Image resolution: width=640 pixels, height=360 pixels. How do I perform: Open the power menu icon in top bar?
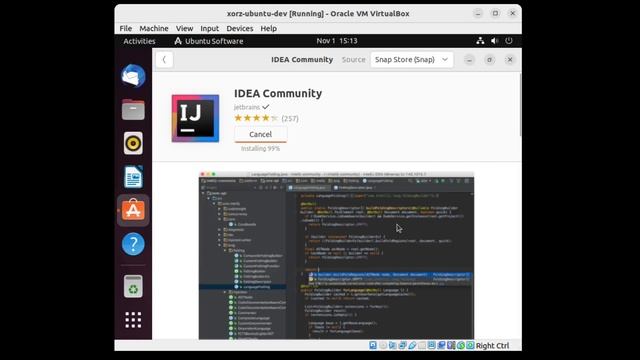coord(509,41)
